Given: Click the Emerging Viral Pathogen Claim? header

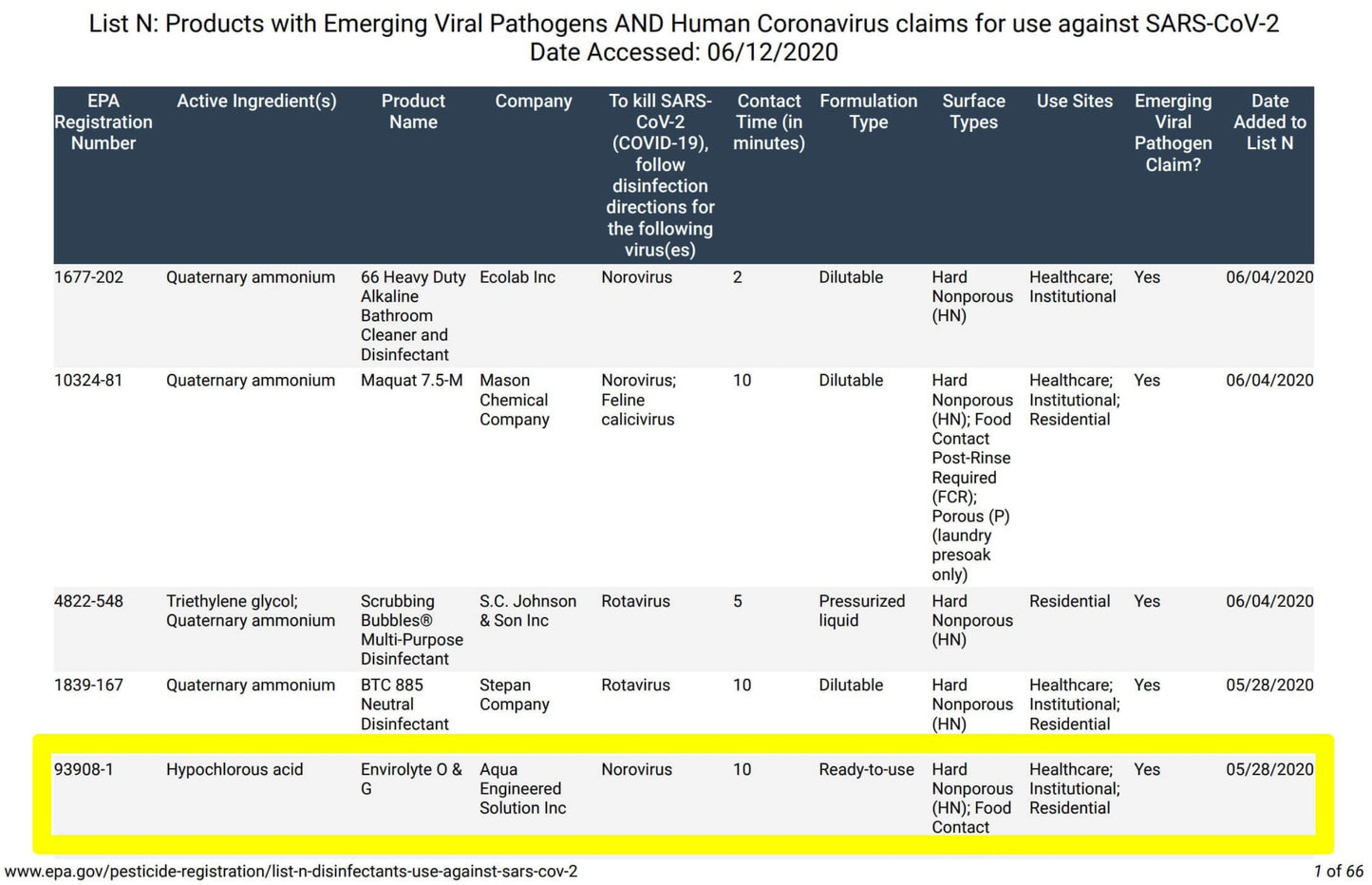Looking at the screenshot, I should tap(1173, 133).
